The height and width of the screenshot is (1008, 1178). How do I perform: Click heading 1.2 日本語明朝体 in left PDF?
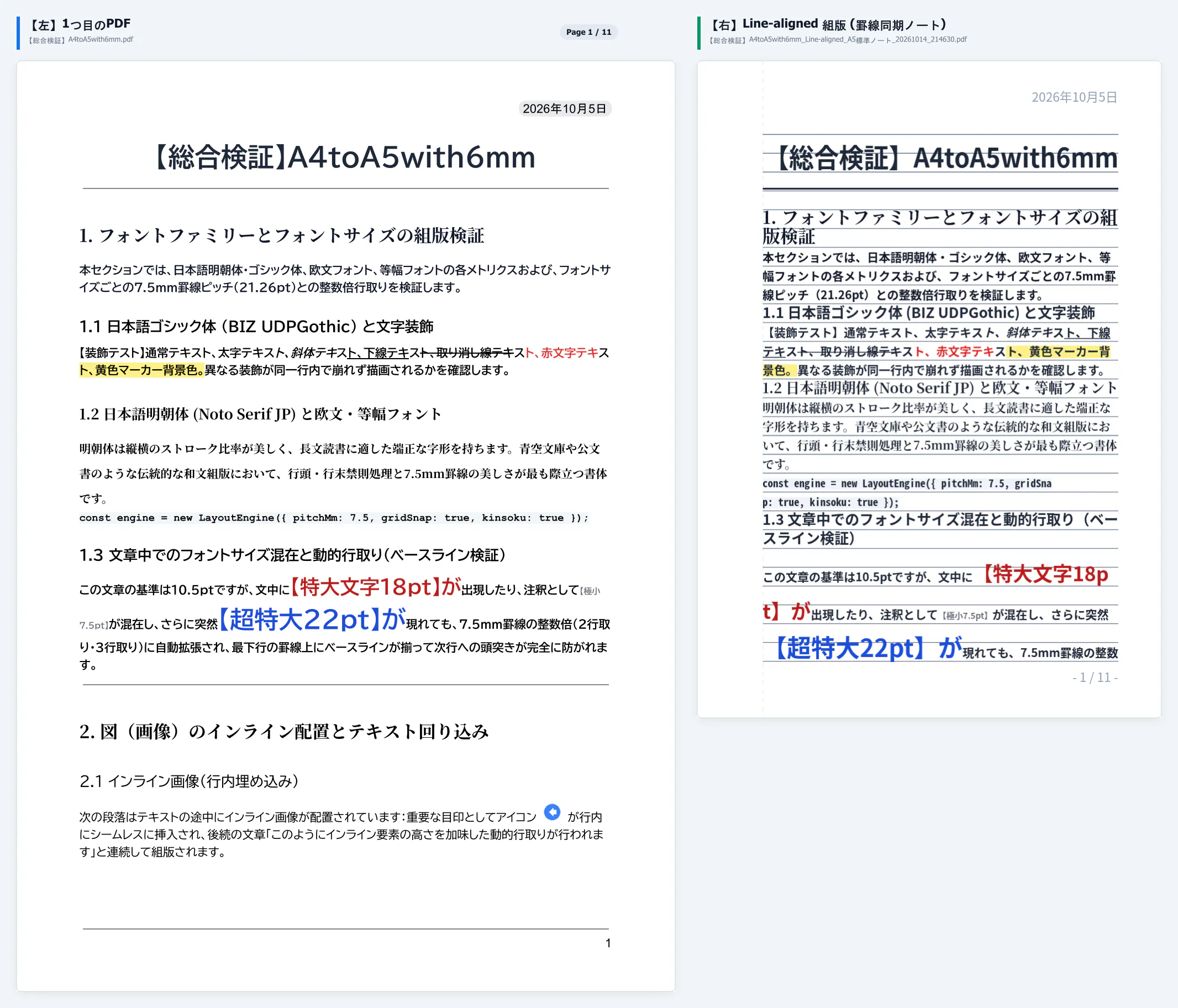pos(261,414)
